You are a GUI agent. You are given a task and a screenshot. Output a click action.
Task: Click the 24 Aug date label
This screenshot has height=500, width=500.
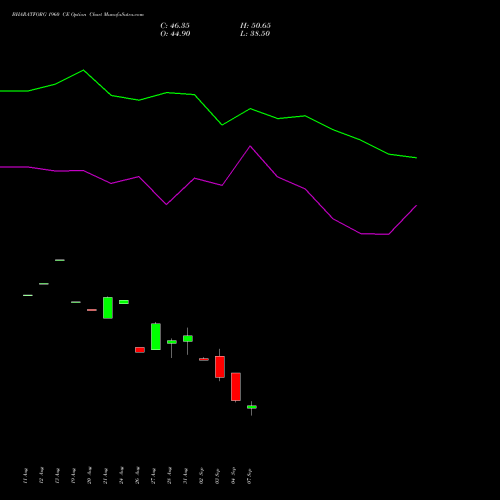(121, 475)
